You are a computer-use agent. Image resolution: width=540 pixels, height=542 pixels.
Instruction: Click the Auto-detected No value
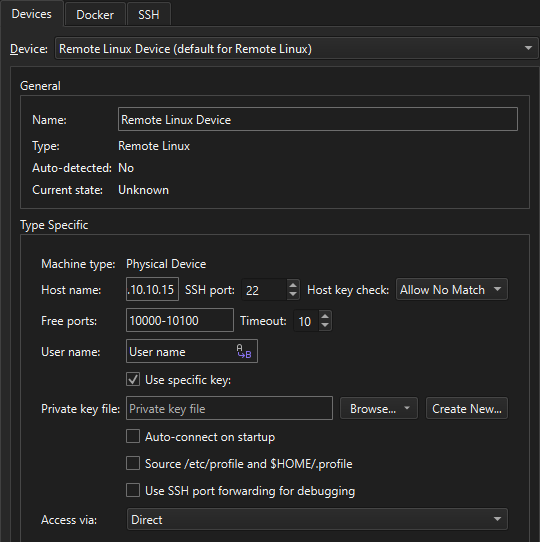point(126,168)
